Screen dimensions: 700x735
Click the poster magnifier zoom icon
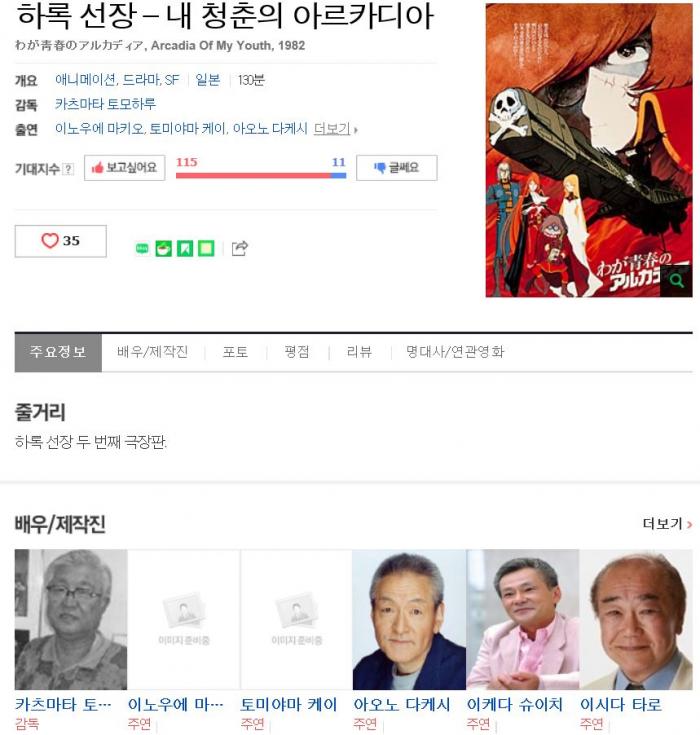click(x=676, y=281)
